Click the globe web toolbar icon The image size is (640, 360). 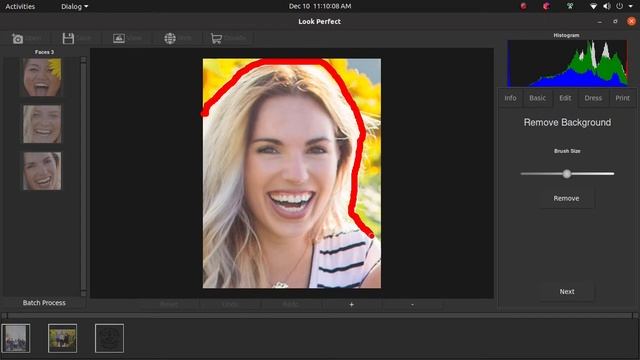click(170, 38)
